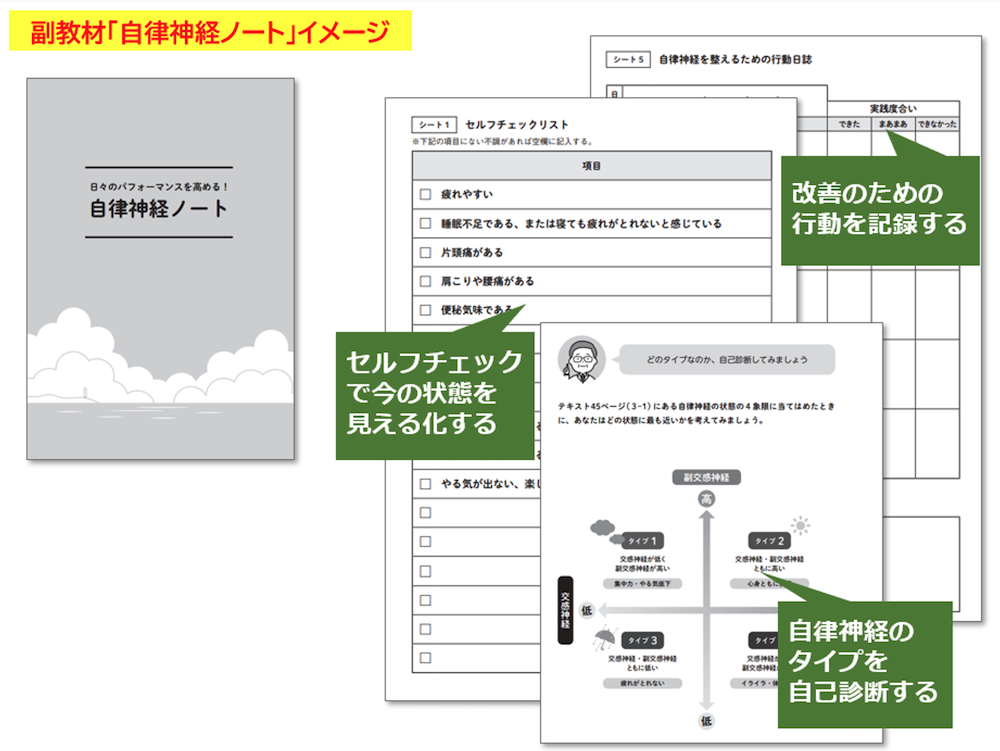
Task: Click the どのタイプなのか、自己診断してみましょう speech bubble
Action: [726, 360]
